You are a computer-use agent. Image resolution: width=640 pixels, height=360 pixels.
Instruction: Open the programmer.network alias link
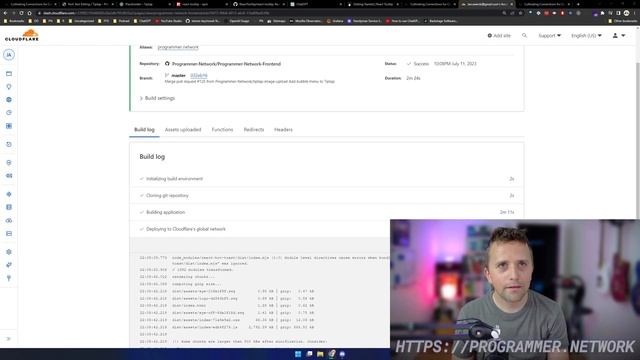[178, 47]
